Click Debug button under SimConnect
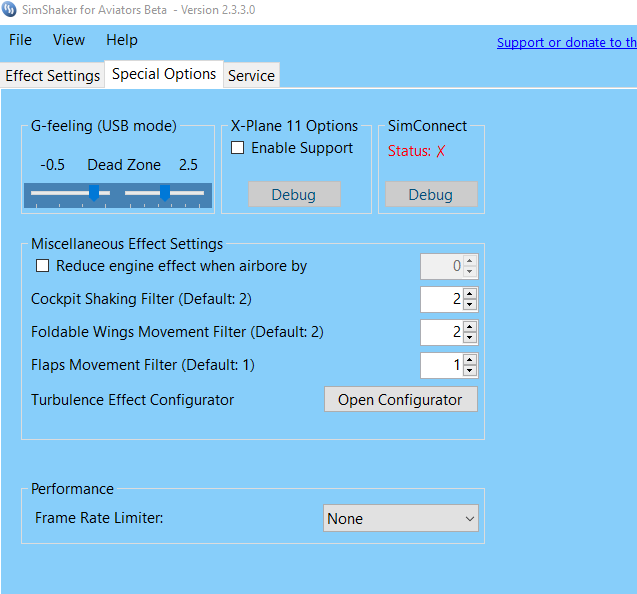Image resolution: width=637 pixels, height=594 pixels. [x=431, y=195]
